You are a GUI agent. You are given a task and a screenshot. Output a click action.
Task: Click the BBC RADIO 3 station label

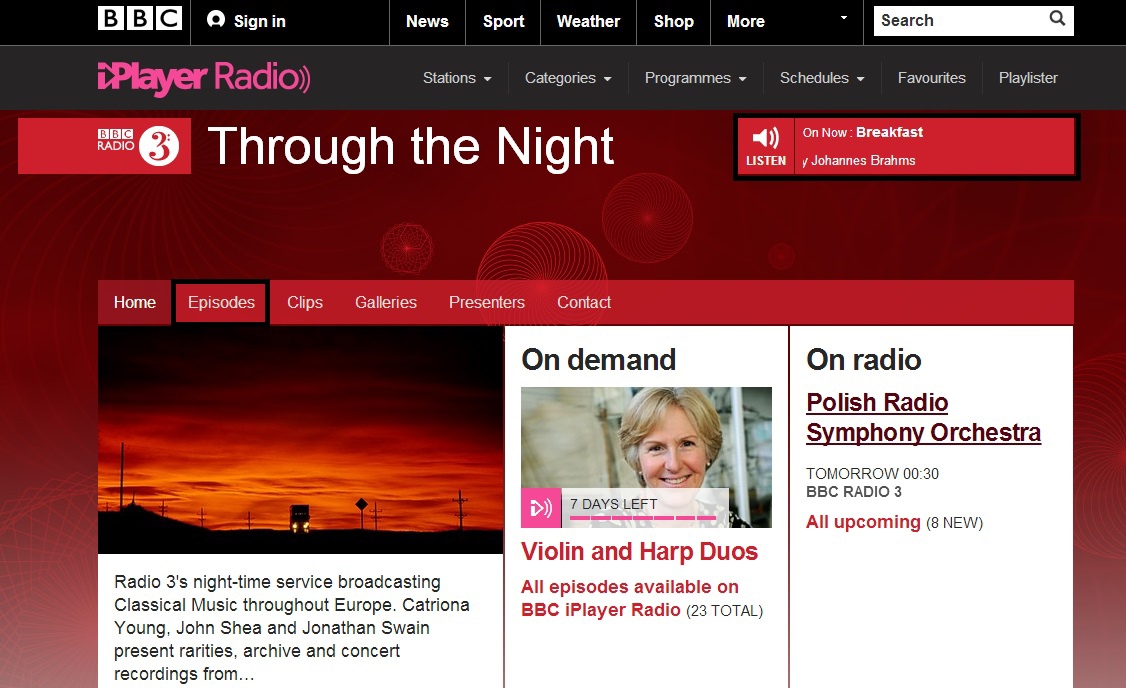tap(854, 492)
